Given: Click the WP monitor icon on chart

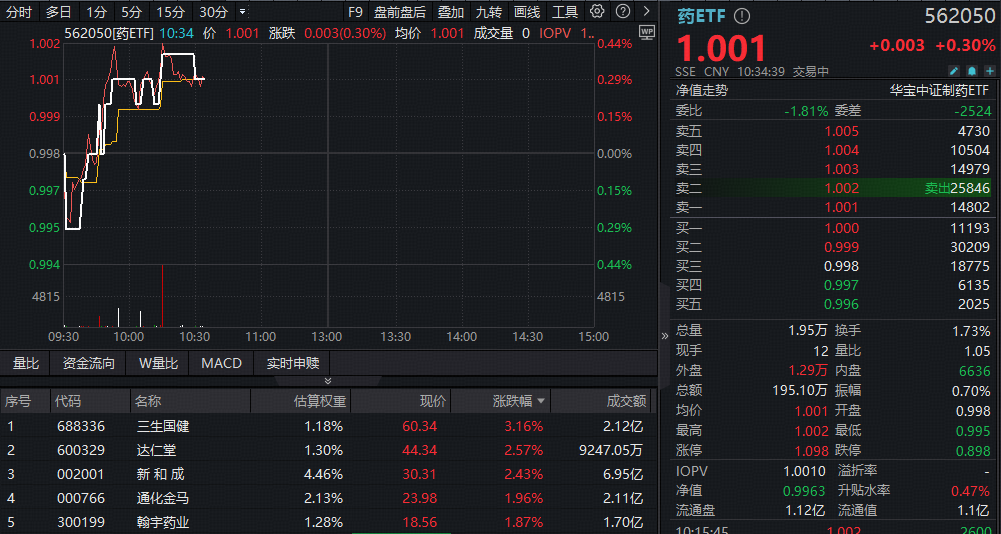Looking at the screenshot, I should point(647,32).
